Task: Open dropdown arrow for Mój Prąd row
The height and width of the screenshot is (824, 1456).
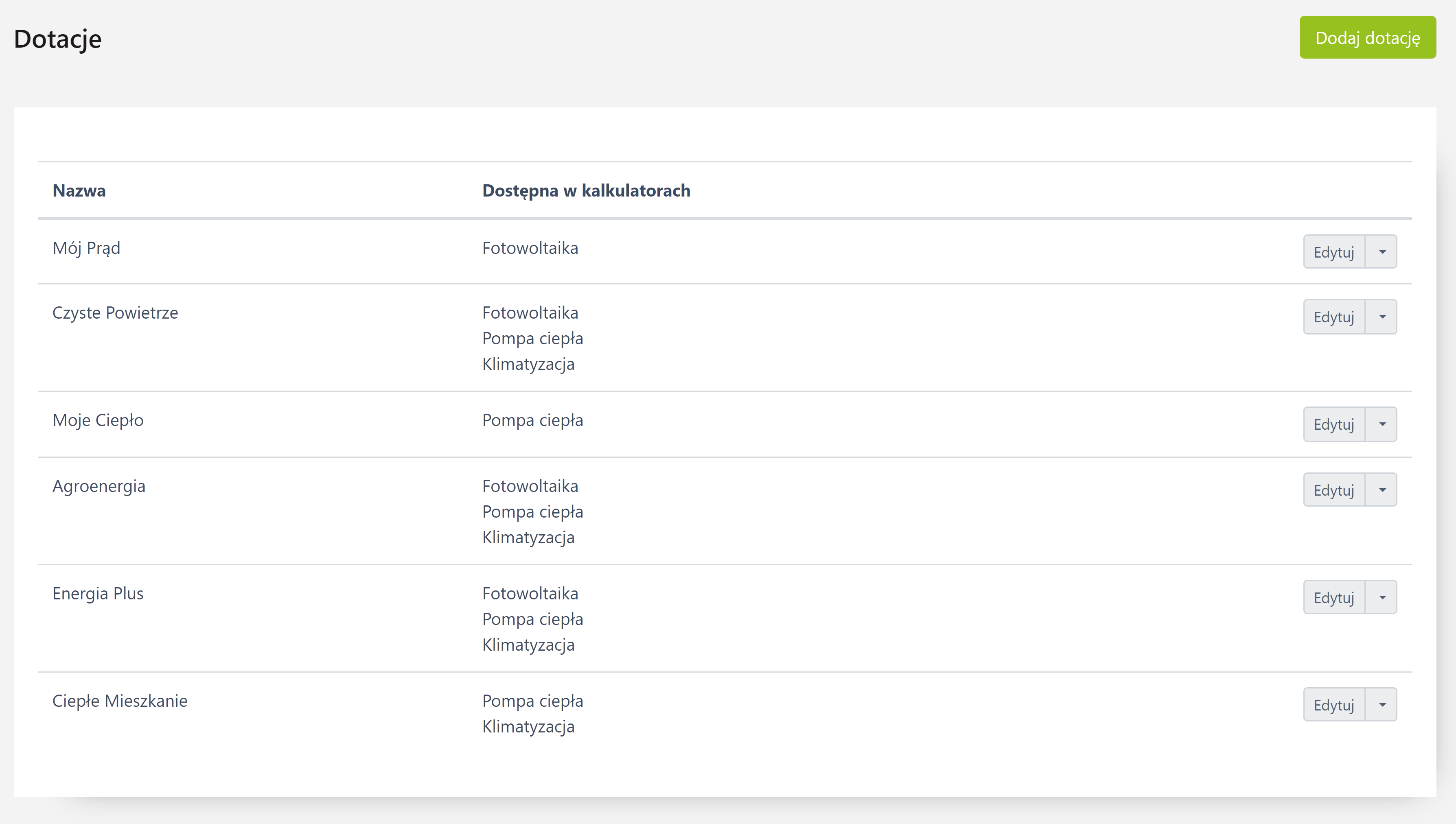Action: point(1382,252)
